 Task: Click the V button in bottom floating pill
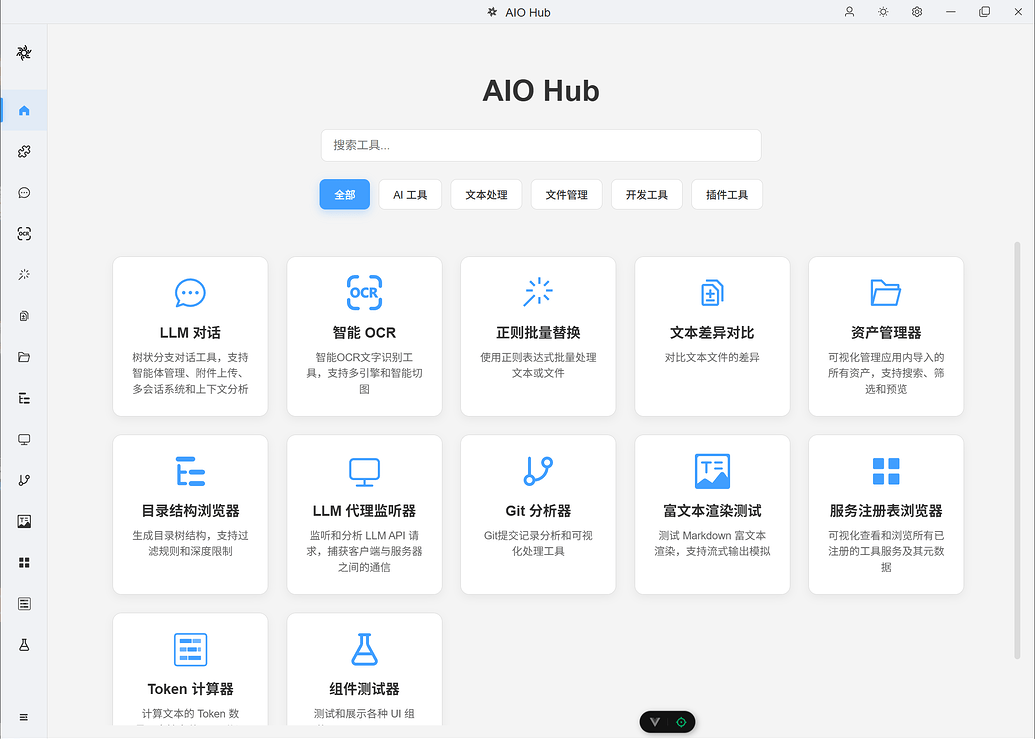(x=655, y=722)
